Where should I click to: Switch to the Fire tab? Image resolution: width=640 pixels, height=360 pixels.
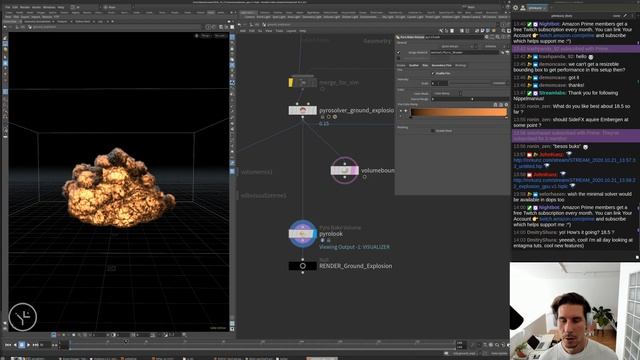click(425, 65)
